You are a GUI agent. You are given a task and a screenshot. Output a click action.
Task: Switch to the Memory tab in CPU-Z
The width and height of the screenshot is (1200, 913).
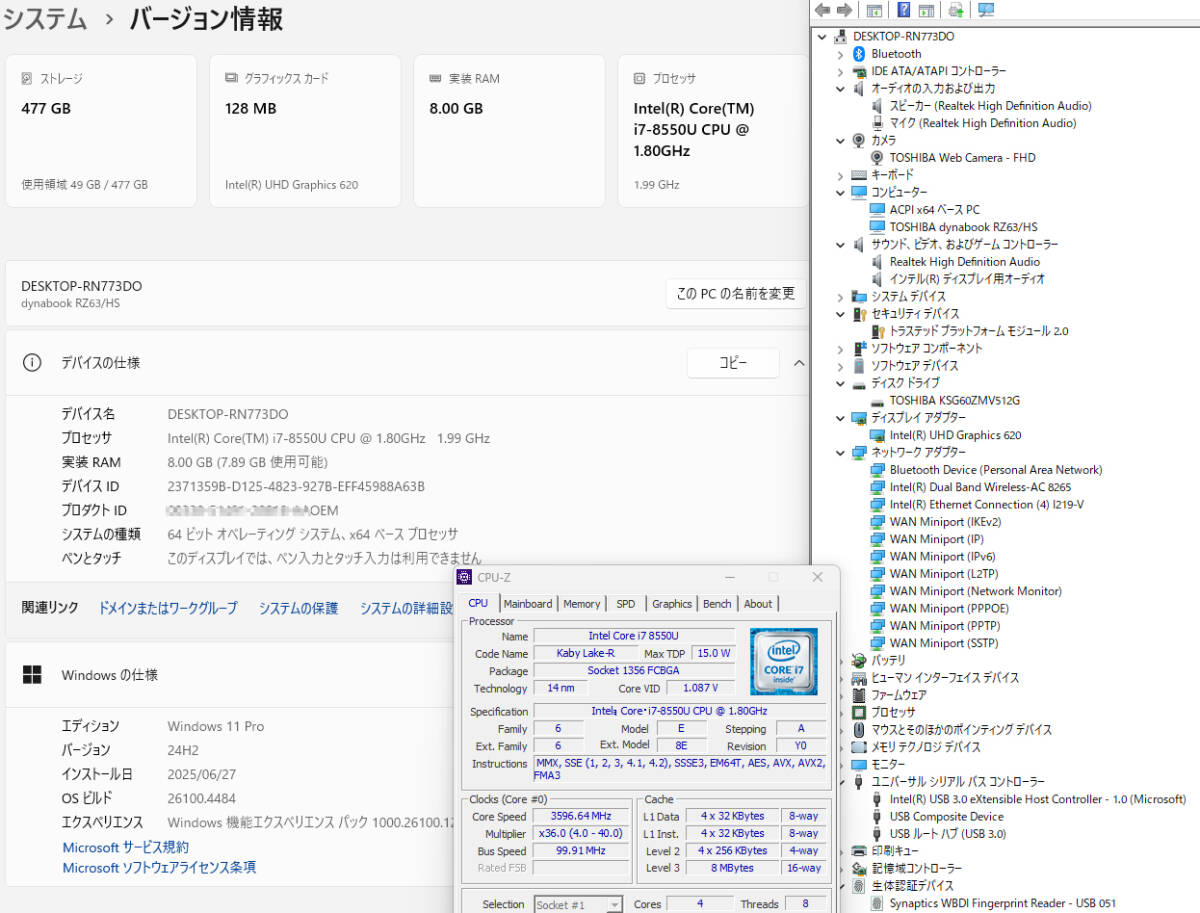(581, 603)
